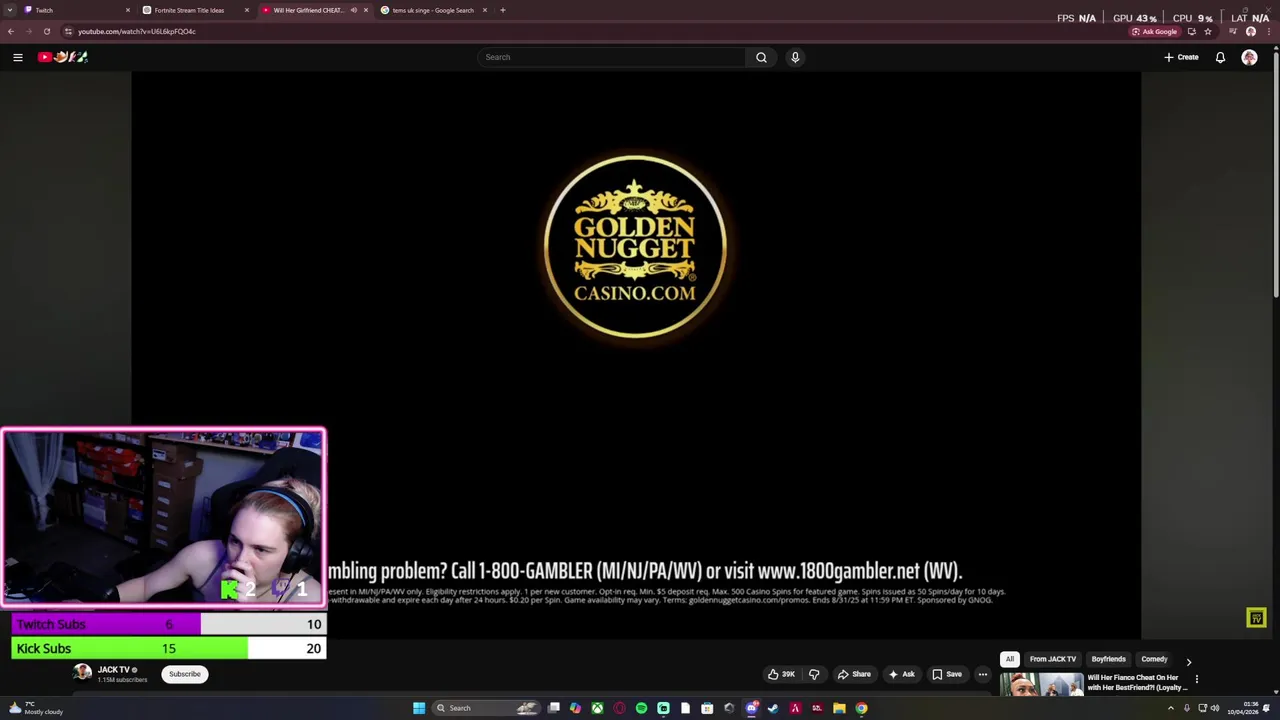
Task: Open YouTube notifications bell
Action: click(x=1220, y=57)
